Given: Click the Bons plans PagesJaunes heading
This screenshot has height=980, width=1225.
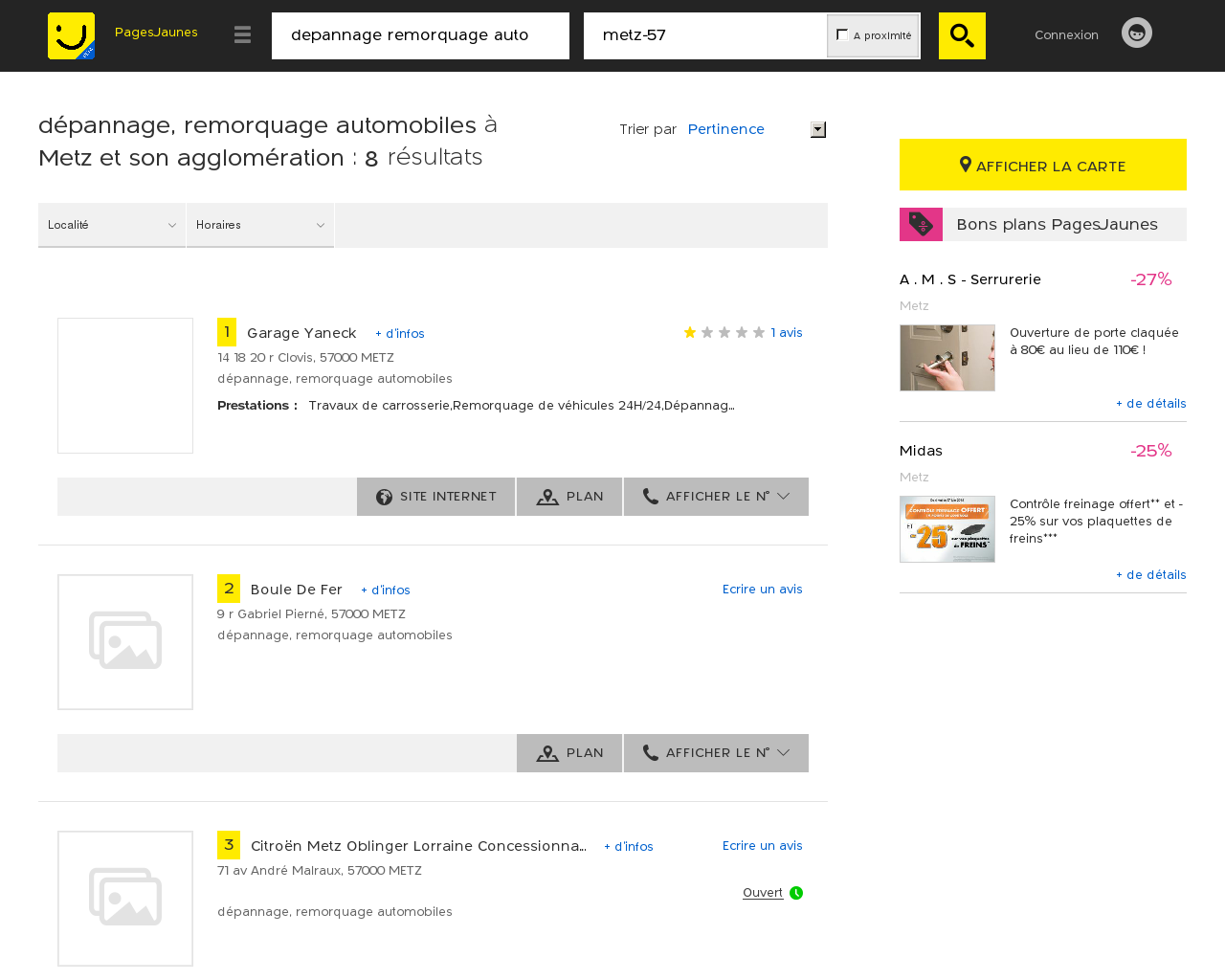Looking at the screenshot, I should [x=1057, y=224].
